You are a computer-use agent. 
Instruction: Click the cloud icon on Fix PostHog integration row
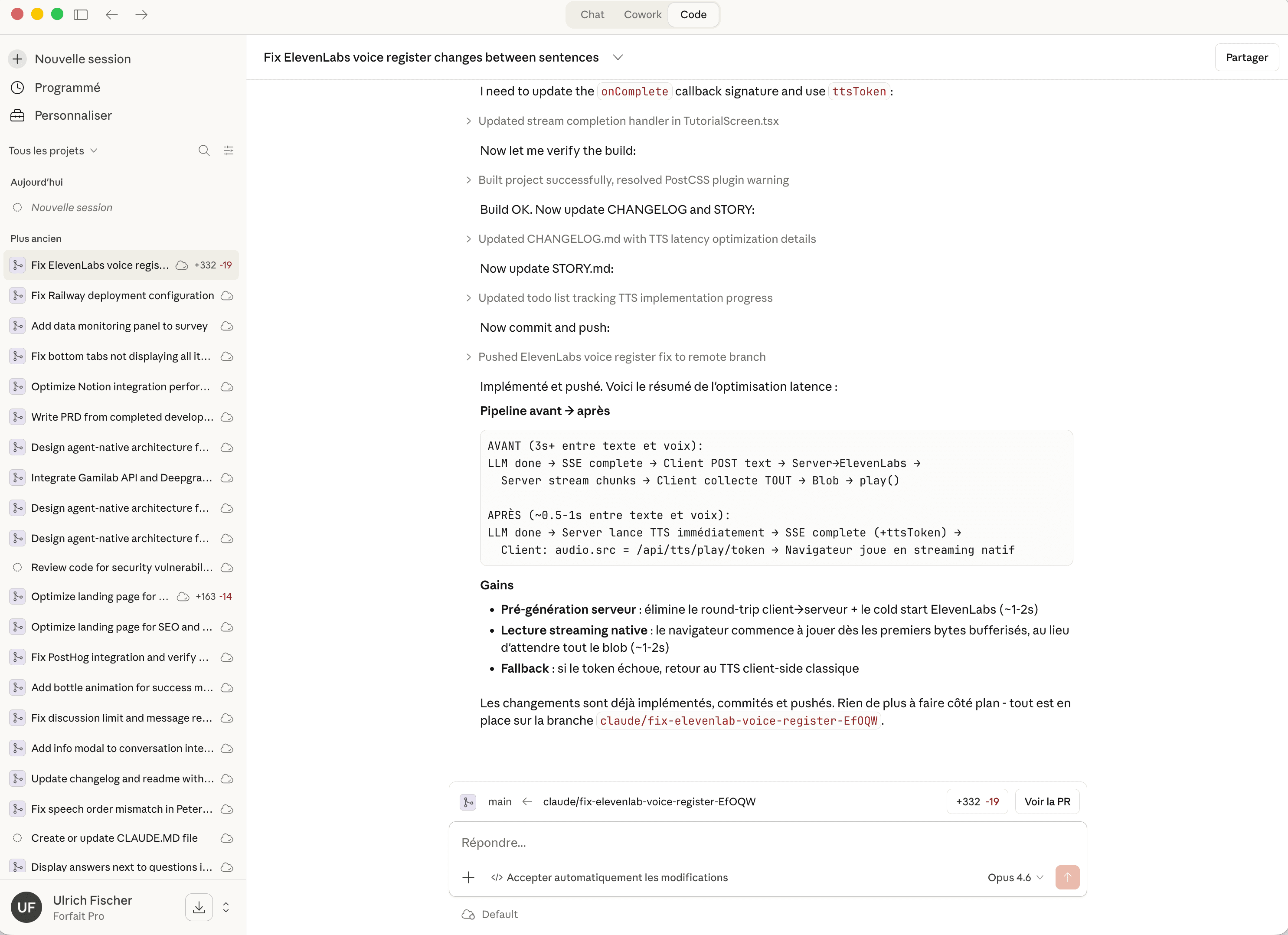227,657
